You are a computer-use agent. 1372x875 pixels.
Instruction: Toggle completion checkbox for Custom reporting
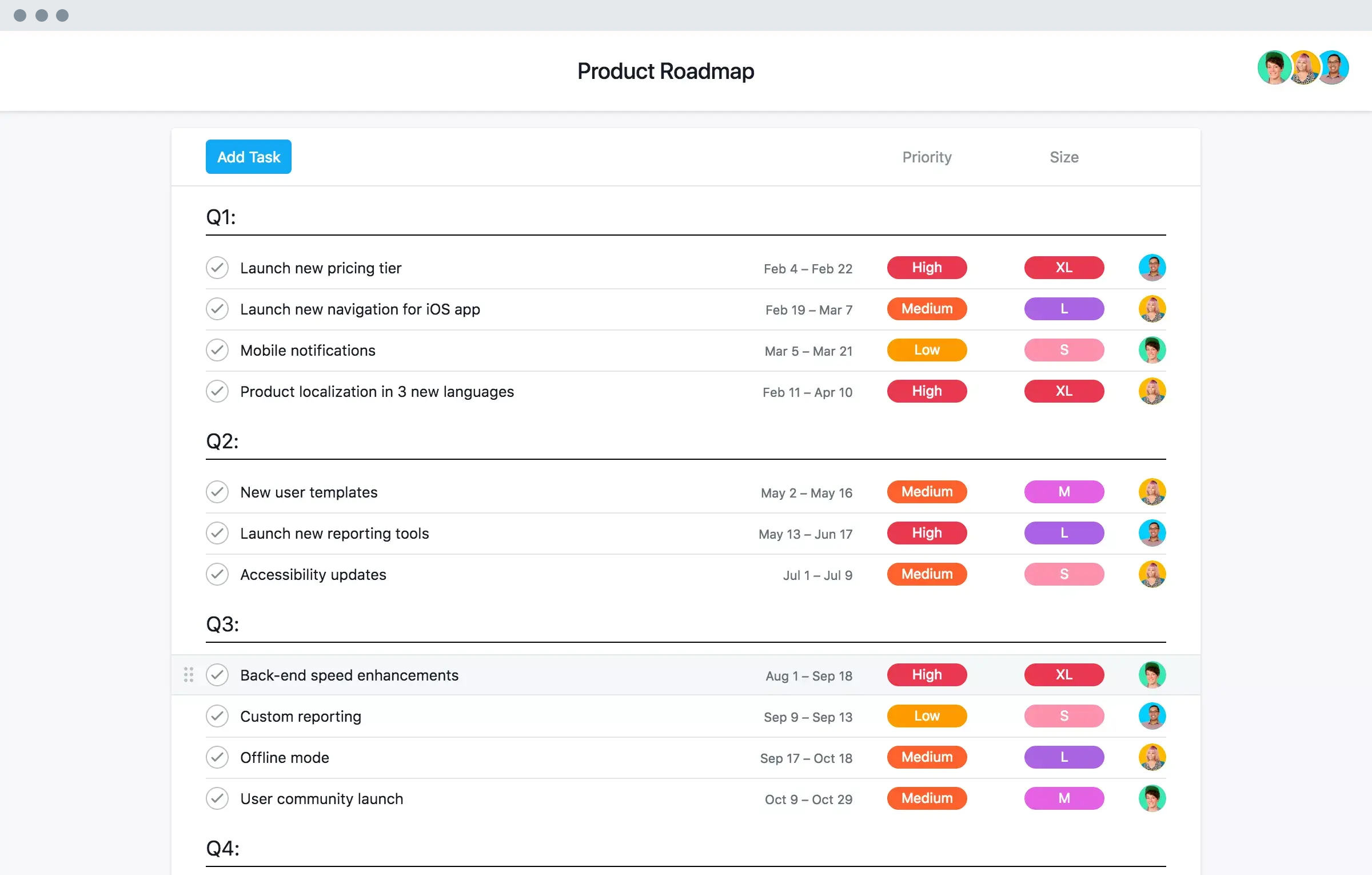pos(217,716)
